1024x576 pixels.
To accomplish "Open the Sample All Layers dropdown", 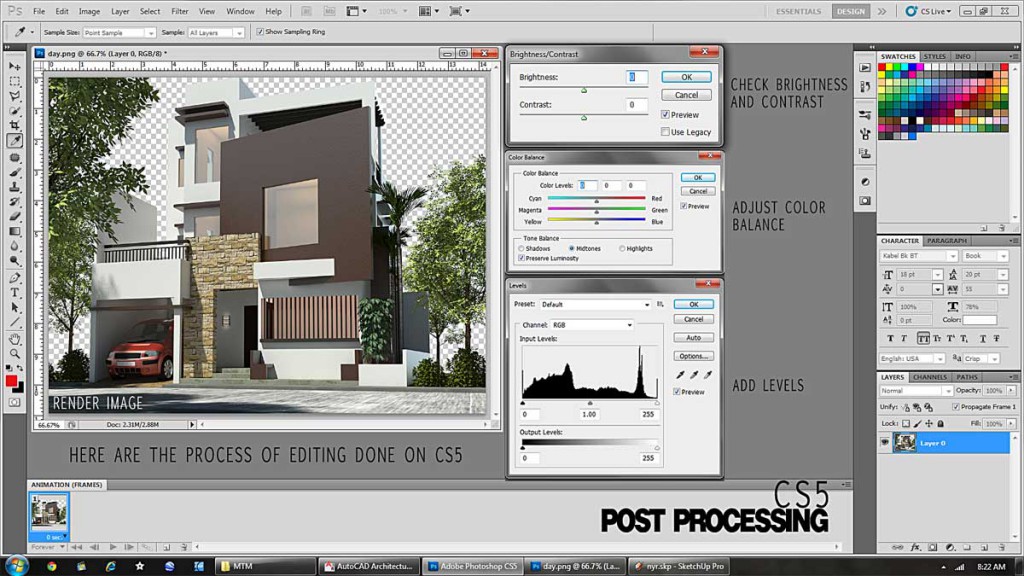I will point(216,32).
